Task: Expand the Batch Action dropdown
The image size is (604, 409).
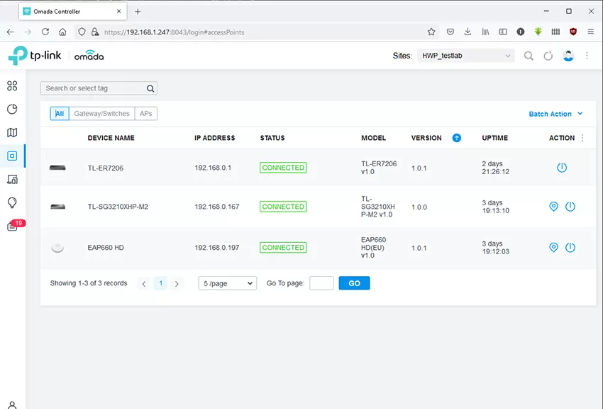Action: [555, 114]
